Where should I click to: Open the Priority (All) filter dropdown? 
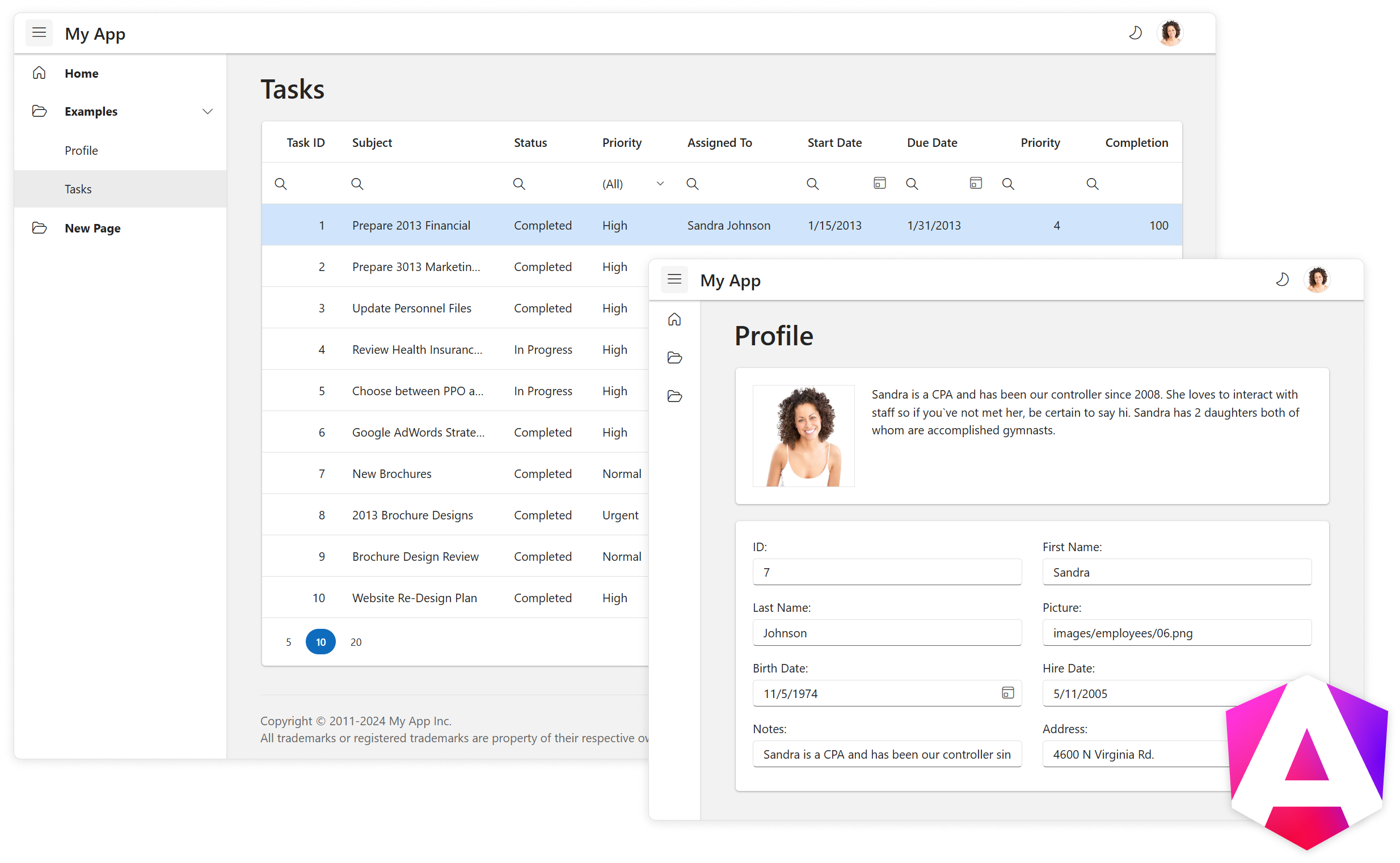click(632, 184)
